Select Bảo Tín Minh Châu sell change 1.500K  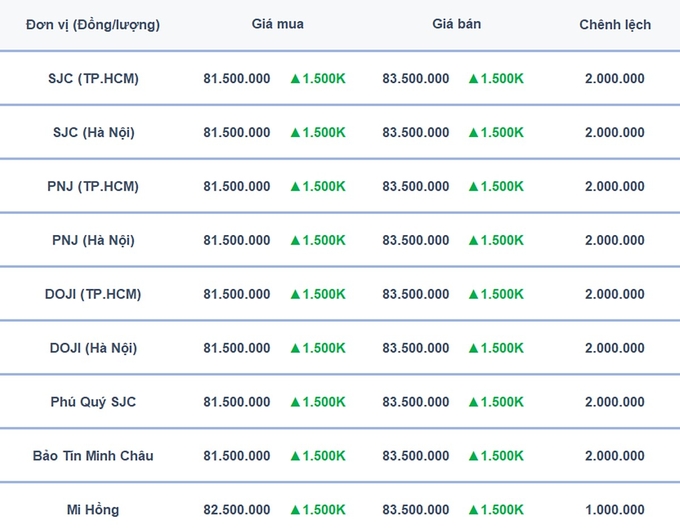[x=496, y=456]
